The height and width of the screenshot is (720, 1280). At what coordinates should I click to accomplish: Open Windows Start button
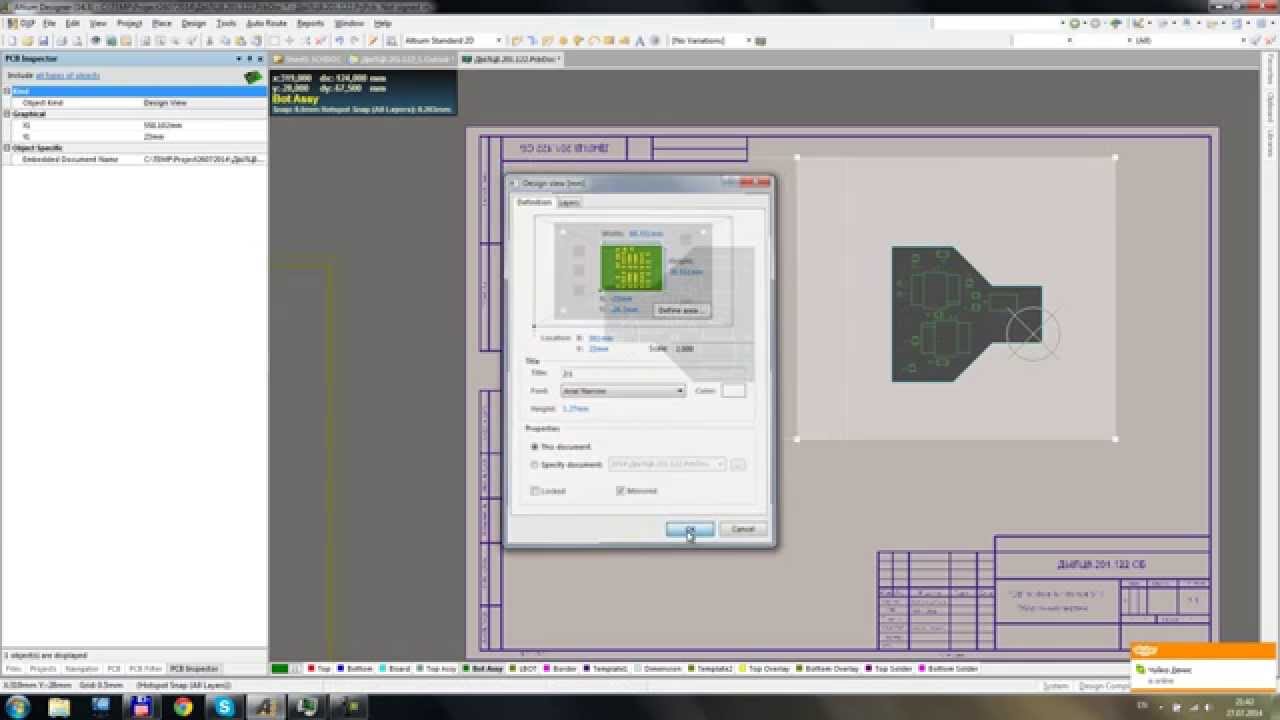[17, 706]
